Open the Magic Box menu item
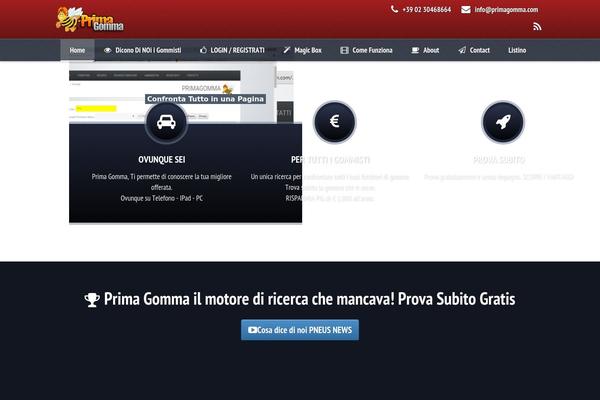 [302, 50]
